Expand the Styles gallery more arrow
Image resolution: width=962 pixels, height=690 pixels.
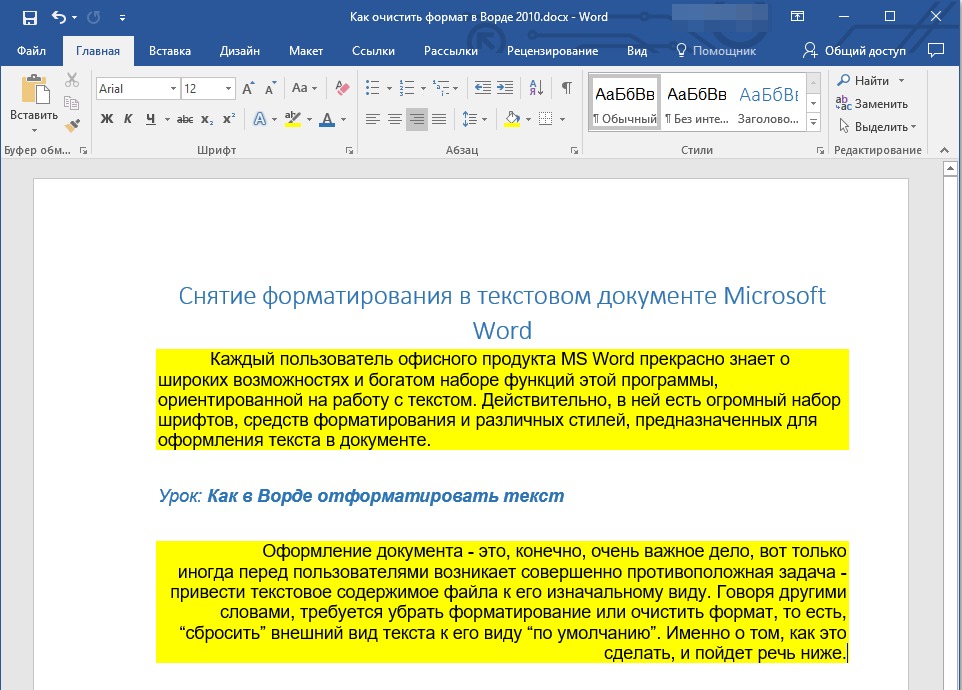[813, 122]
